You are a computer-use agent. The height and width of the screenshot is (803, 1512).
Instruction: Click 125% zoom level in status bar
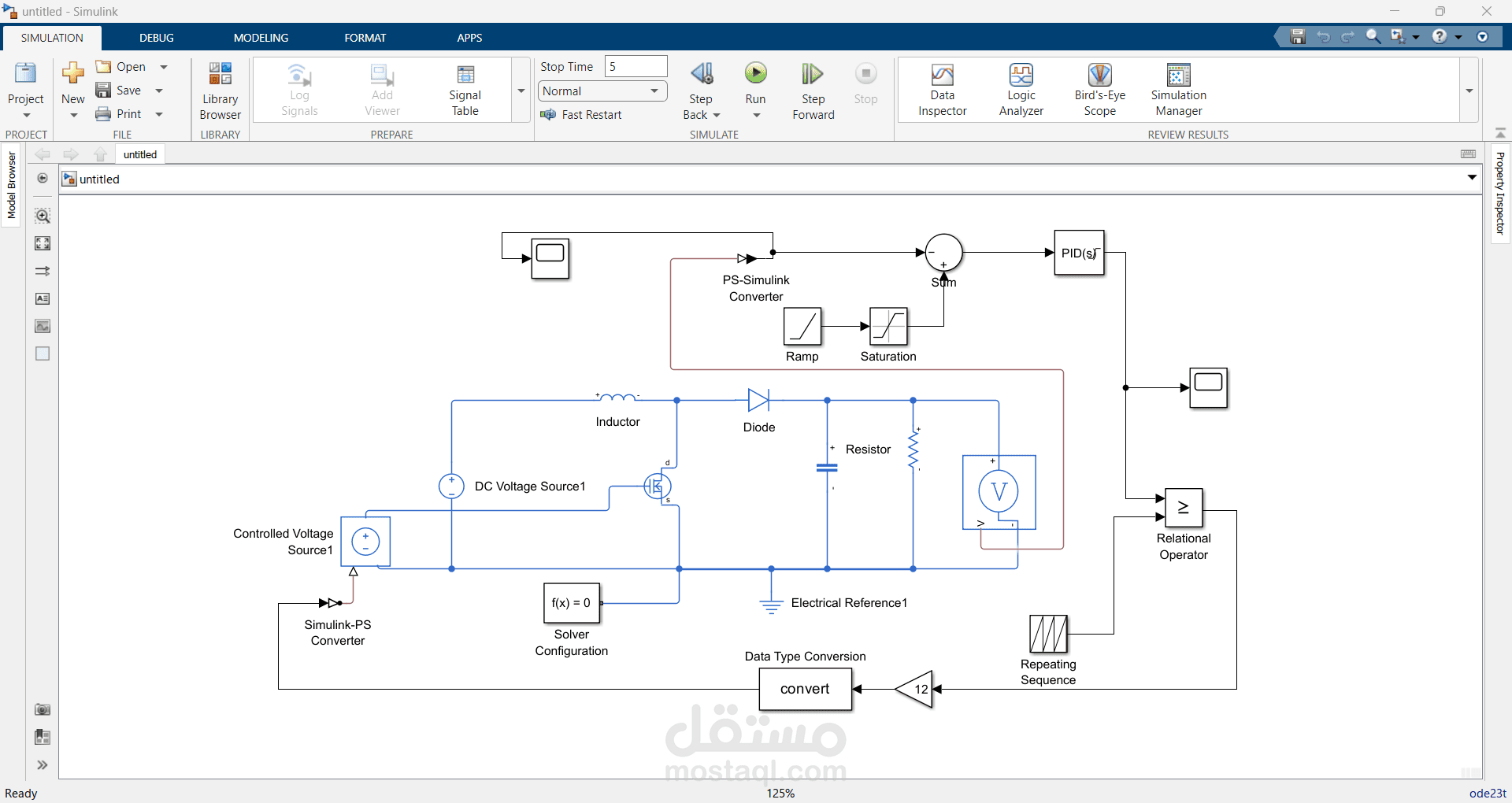780,794
